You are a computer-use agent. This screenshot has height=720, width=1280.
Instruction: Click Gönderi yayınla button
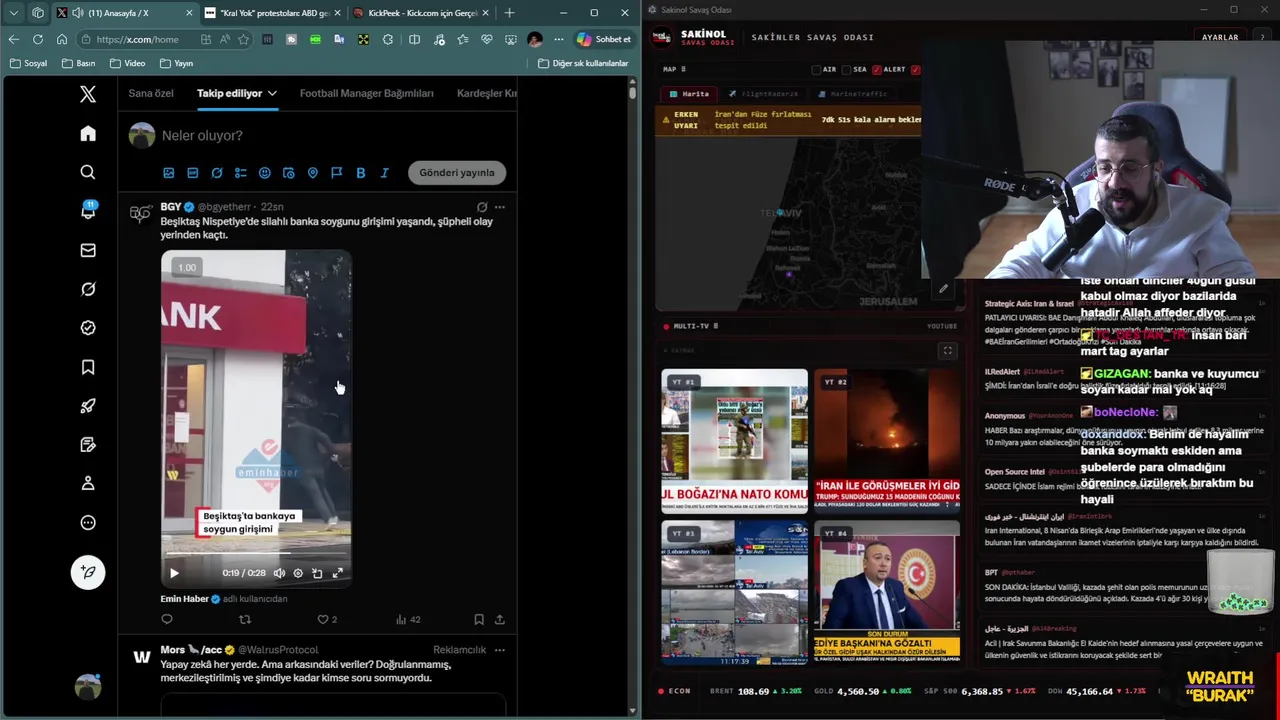point(457,172)
